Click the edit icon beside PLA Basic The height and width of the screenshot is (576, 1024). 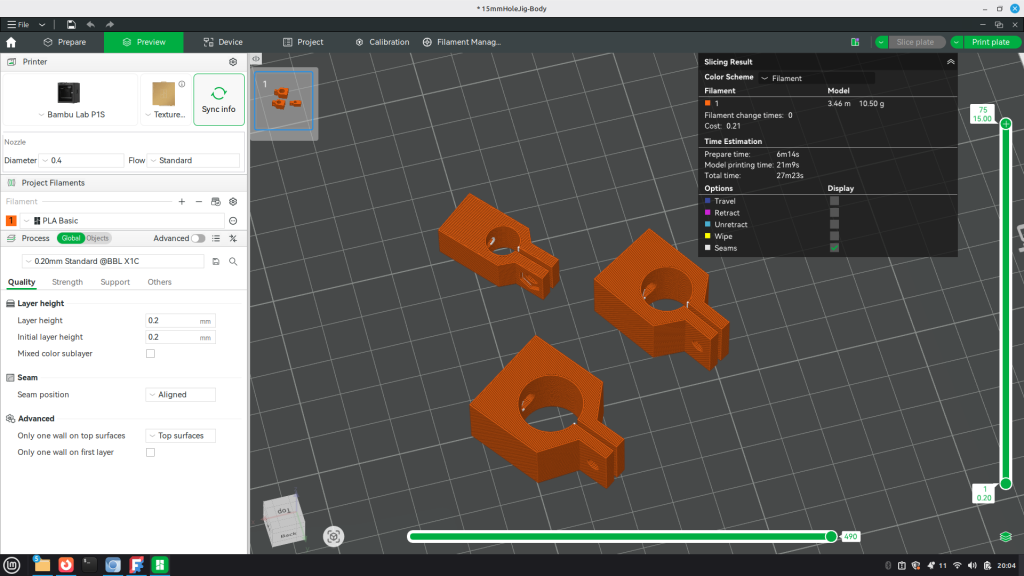(233, 221)
